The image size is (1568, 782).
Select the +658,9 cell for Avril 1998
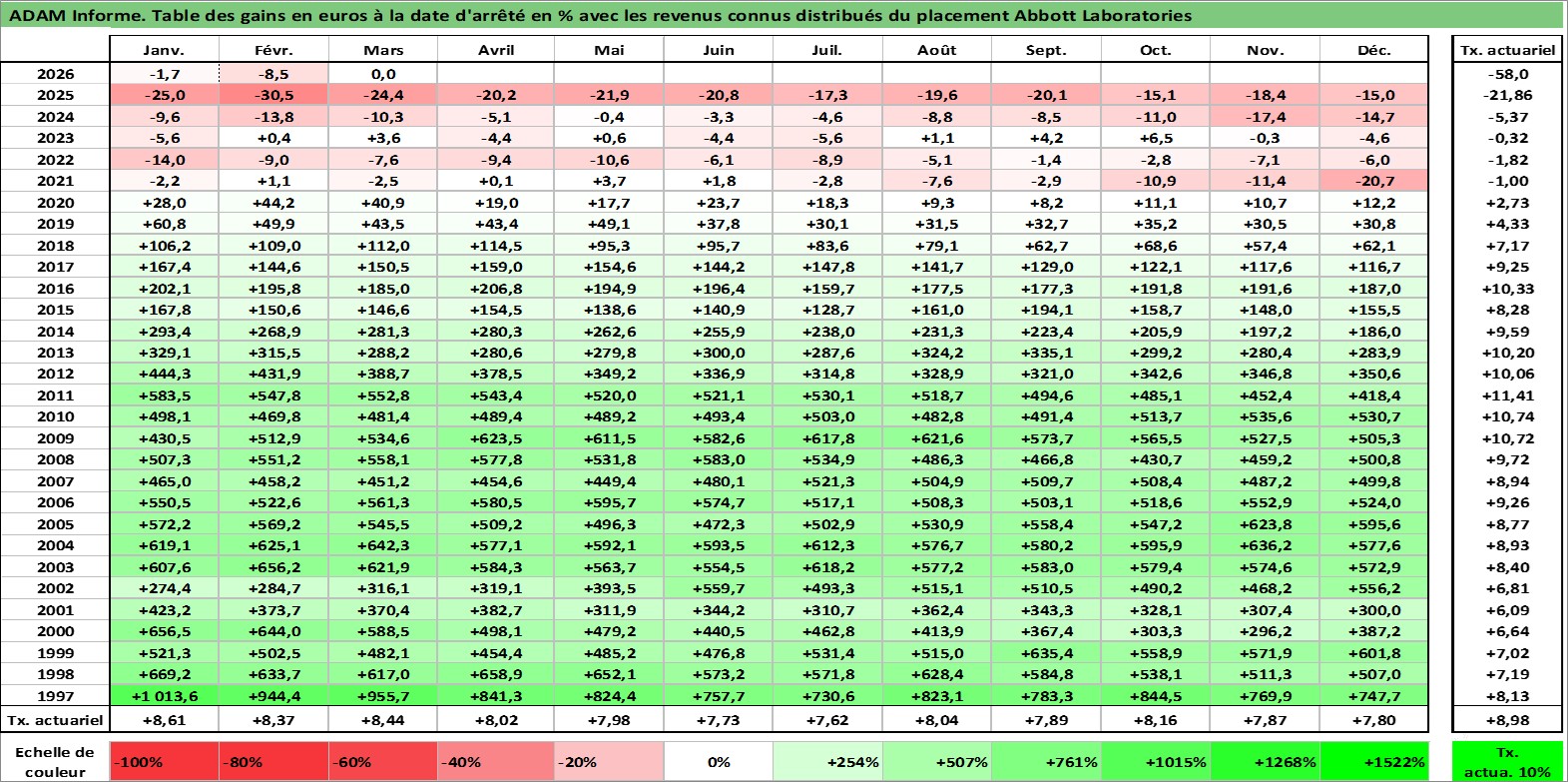(496, 674)
